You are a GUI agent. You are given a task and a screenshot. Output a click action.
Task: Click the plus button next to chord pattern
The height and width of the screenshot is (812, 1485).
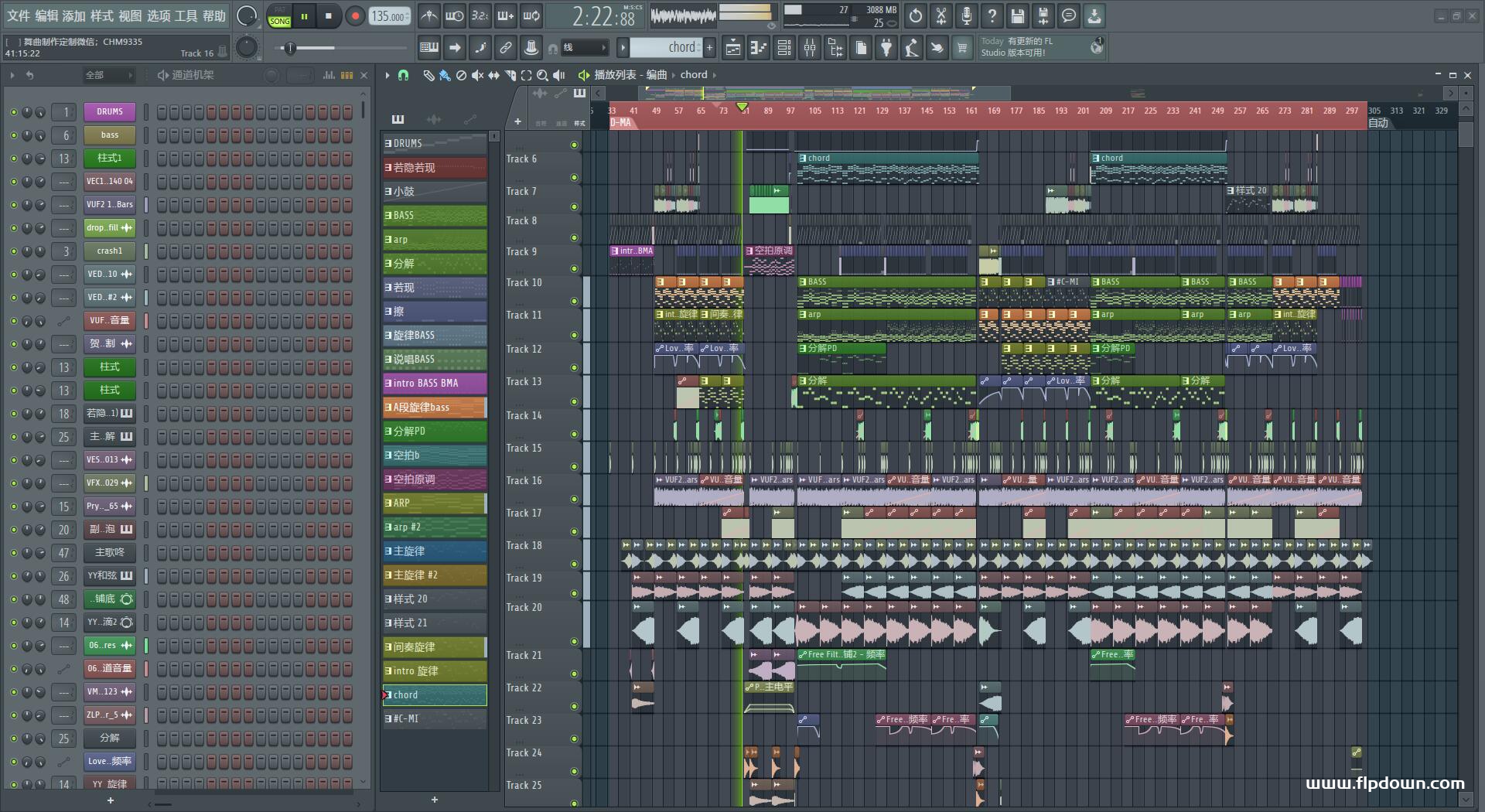tap(709, 48)
